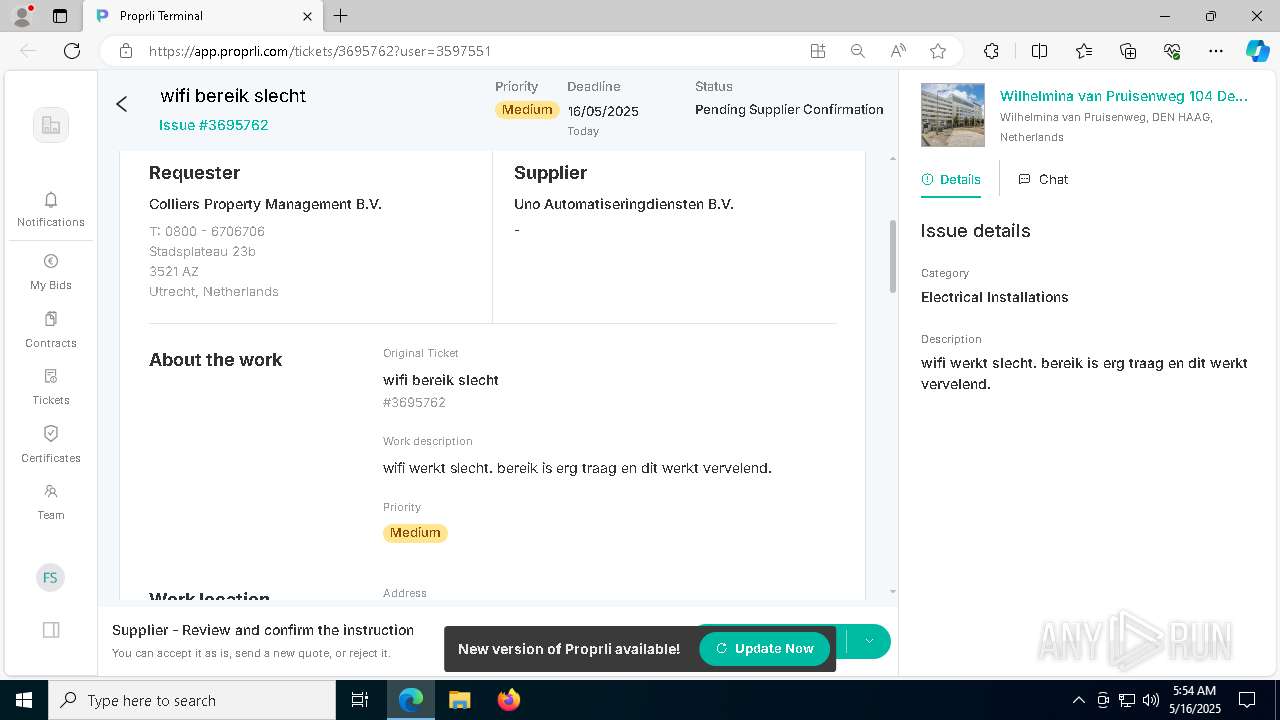This screenshot has height=720, width=1280.
Task: Launch Firefox from the taskbar
Action: coord(509,700)
